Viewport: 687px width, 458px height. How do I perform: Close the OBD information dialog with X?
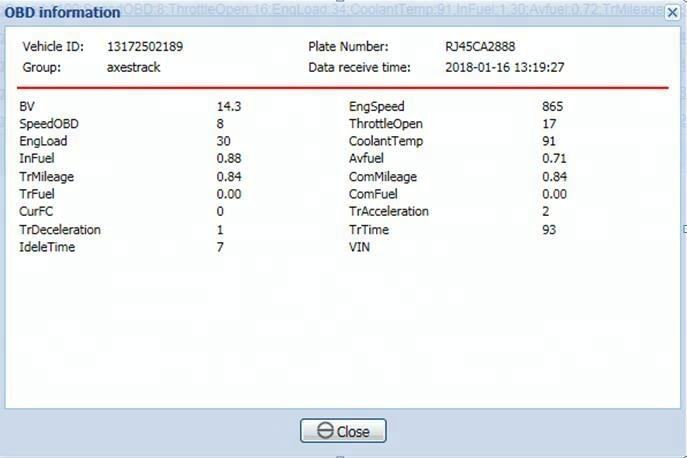[672, 13]
